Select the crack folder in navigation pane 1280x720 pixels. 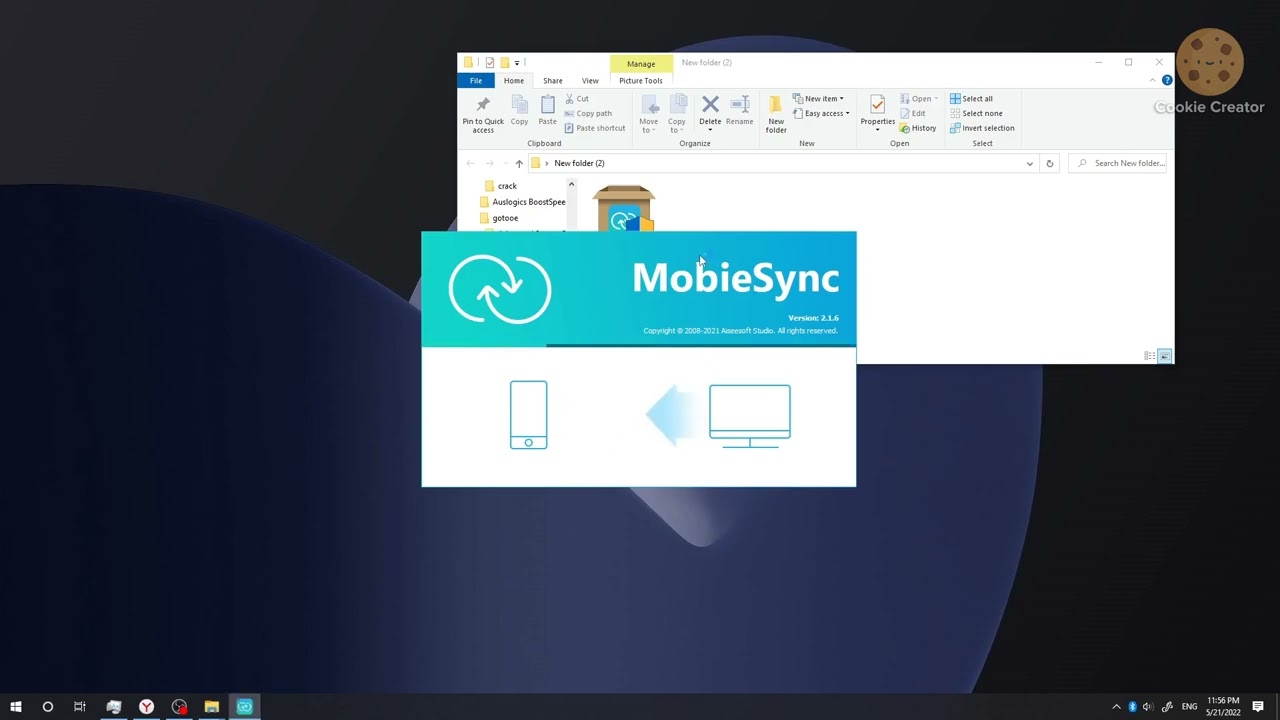click(507, 186)
